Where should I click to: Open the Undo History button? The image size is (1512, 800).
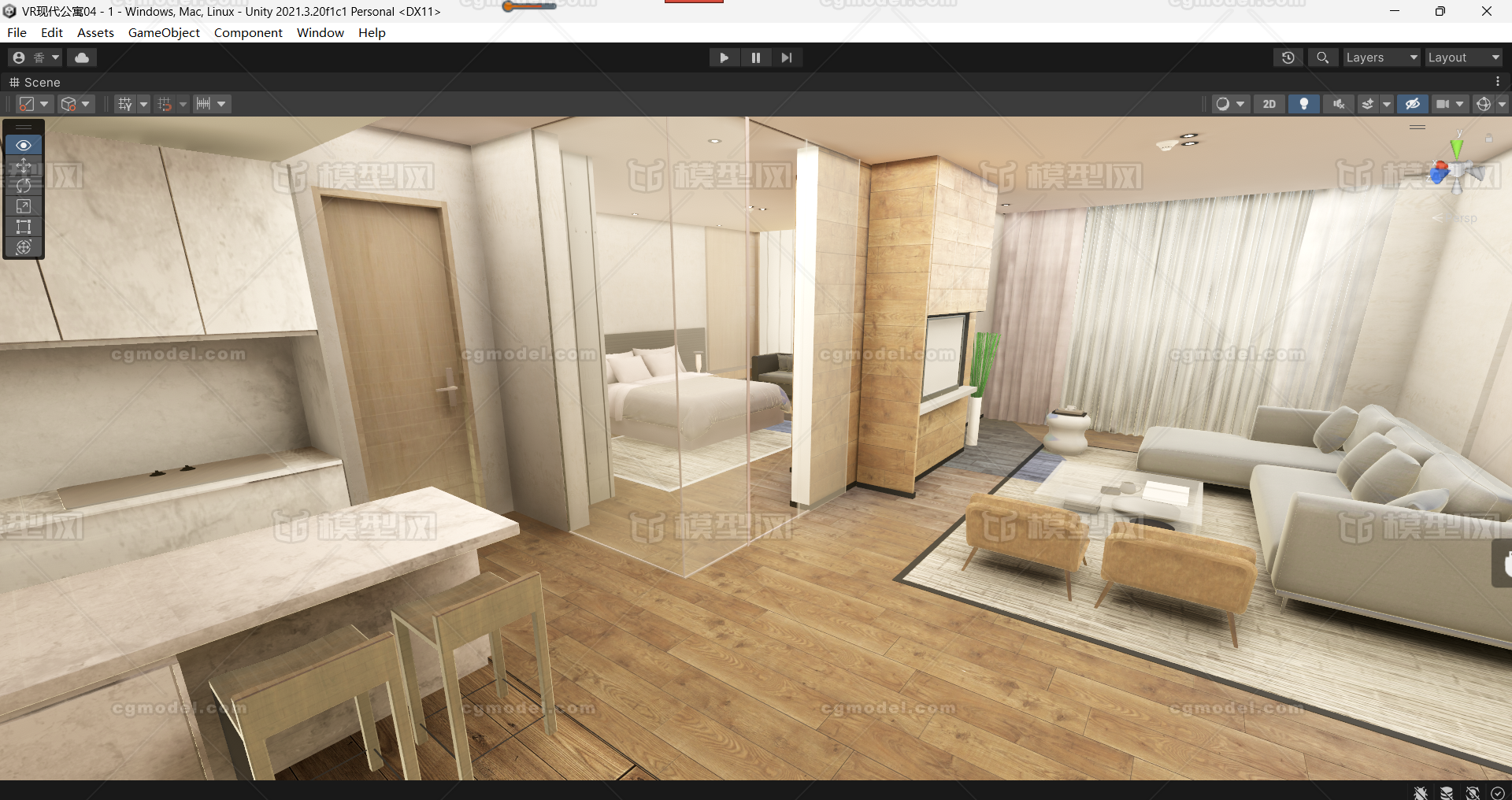coord(1288,57)
